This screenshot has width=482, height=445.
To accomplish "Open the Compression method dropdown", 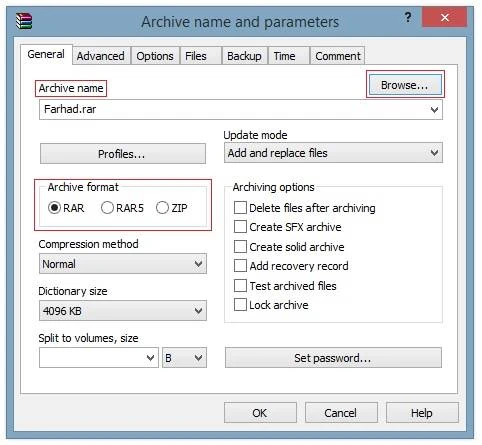I will 123,264.
